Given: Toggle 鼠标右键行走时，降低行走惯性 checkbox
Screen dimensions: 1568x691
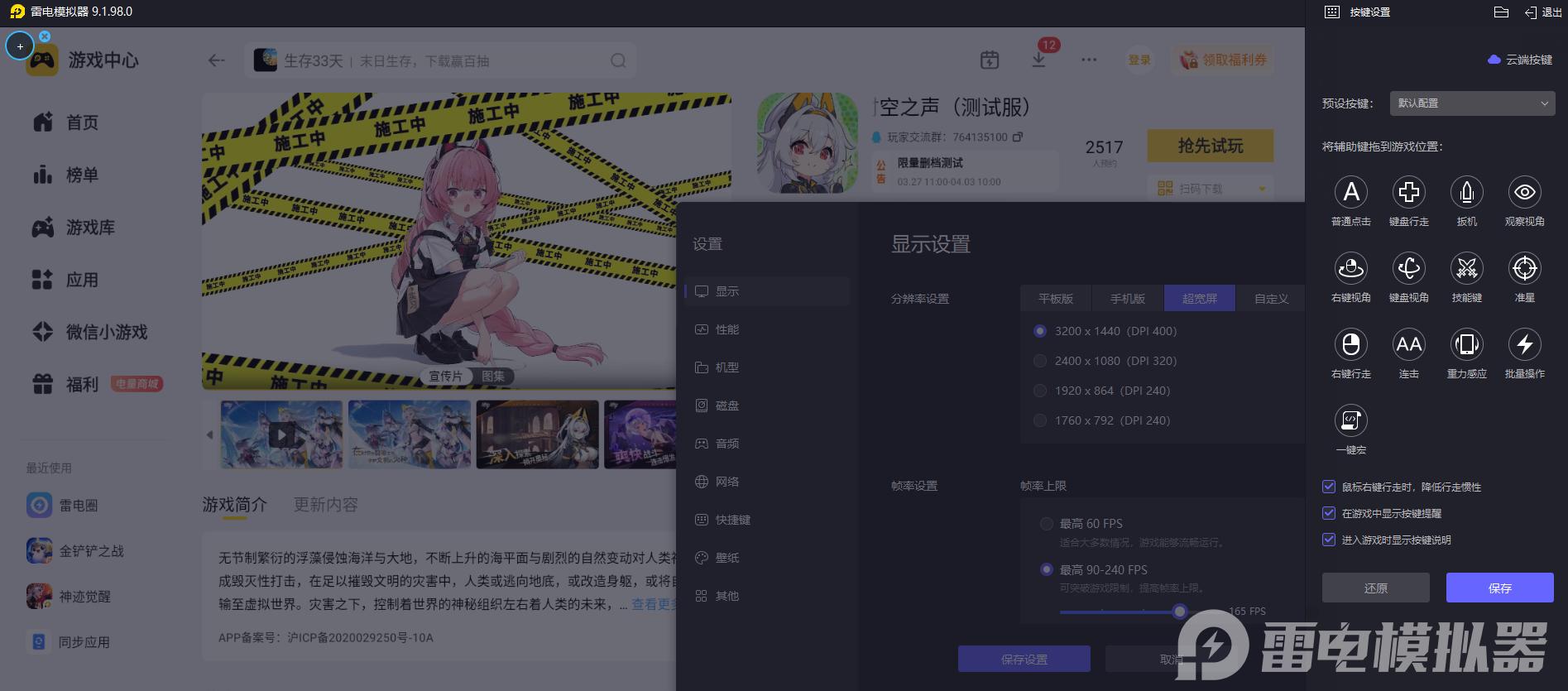Looking at the screenshot, I should click(1329, 487).
